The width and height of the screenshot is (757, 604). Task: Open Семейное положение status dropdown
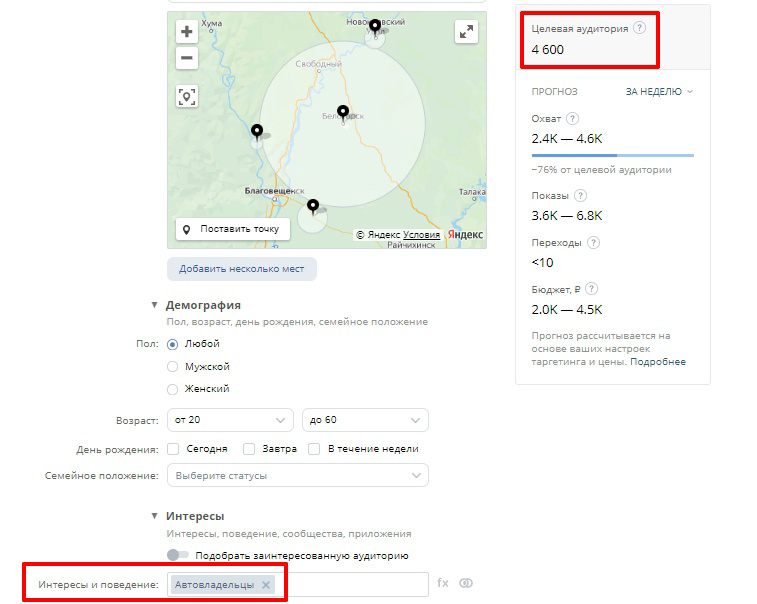coord(298,476)
